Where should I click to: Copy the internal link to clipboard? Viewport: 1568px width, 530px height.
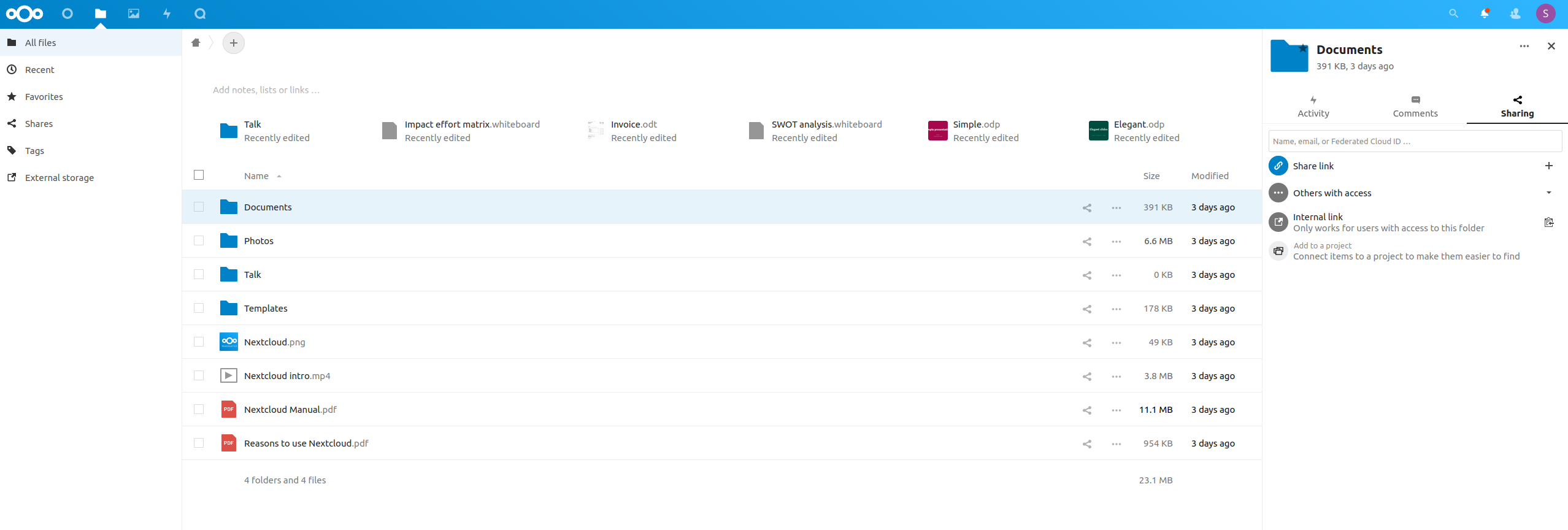pyautogui.click(x=1549, y=222)
